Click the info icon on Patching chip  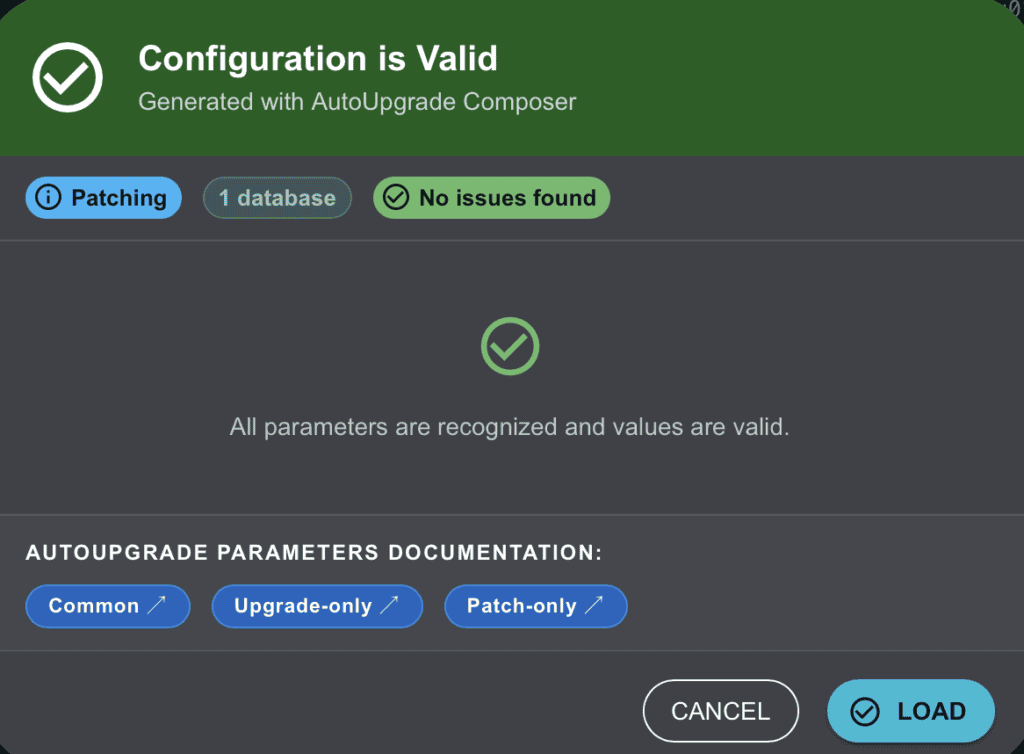pos(47,198)
